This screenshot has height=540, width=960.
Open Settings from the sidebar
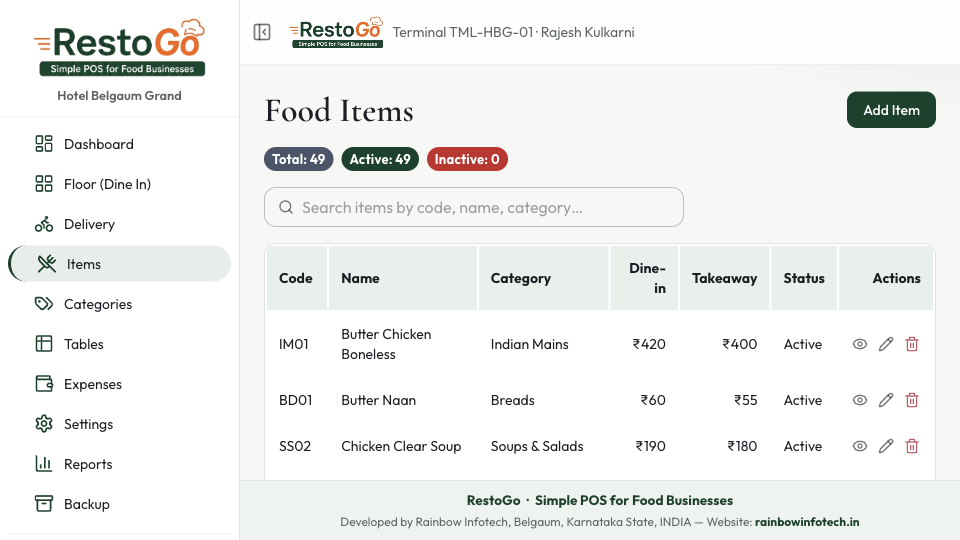pos(119,424)
